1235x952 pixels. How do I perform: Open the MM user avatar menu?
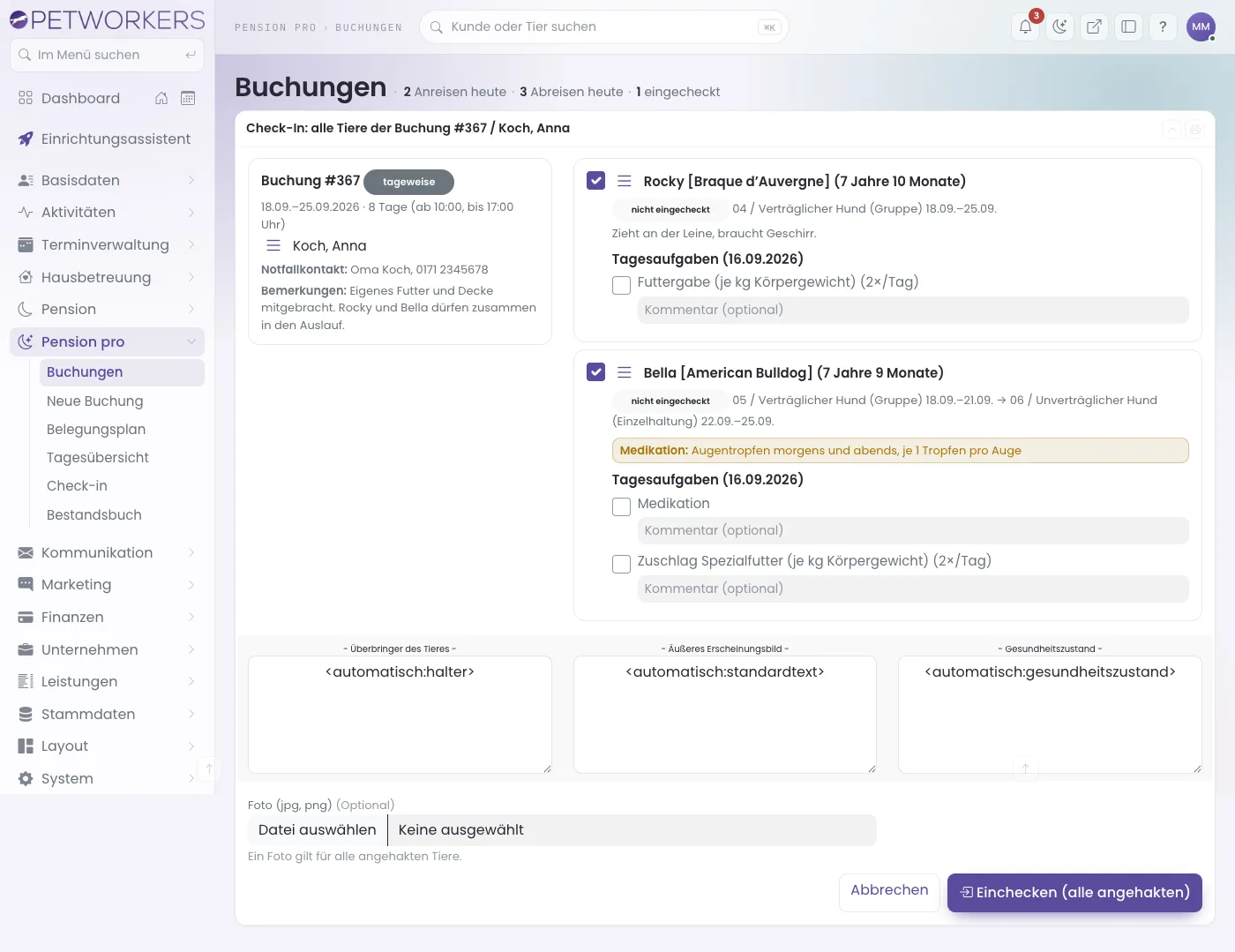click(x=1201, y=26)
